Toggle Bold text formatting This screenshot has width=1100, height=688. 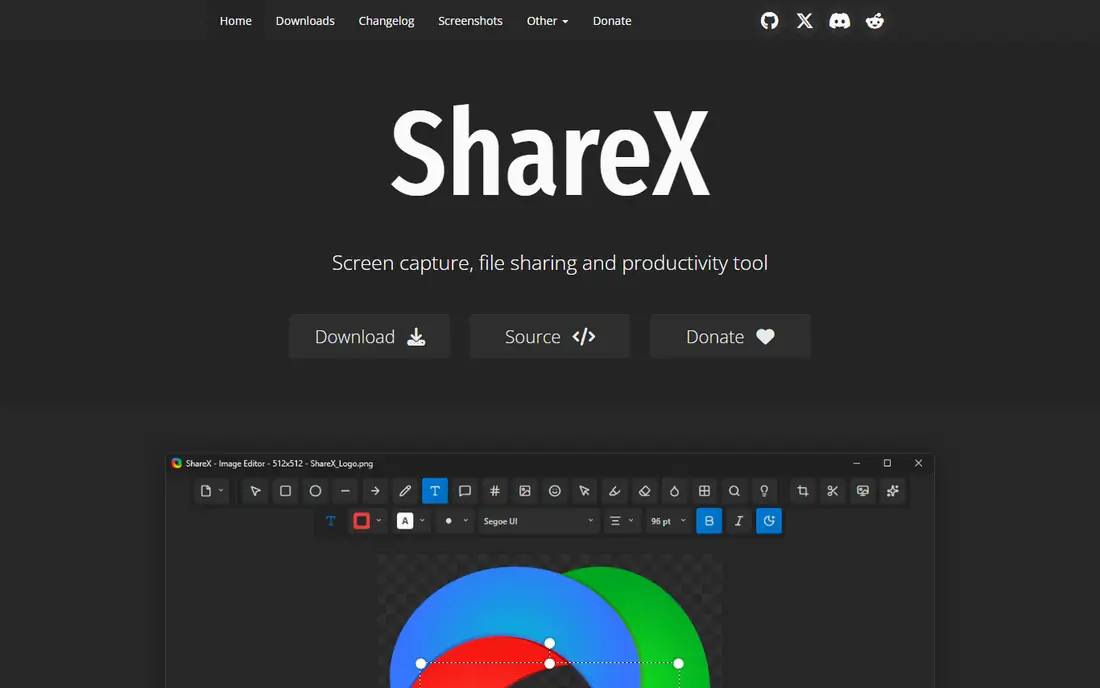(709, 521)
